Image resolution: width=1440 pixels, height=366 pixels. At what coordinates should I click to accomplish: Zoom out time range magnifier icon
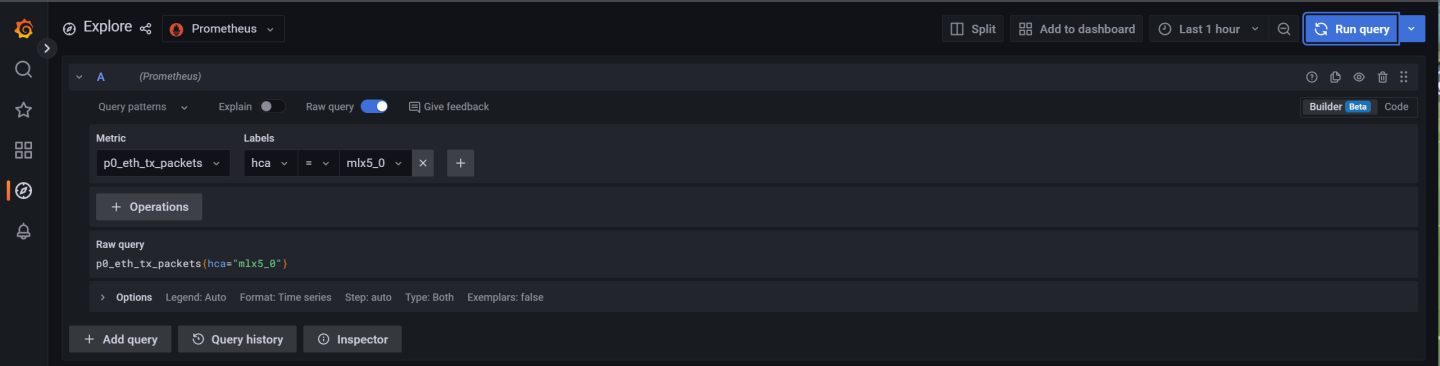tap(1284, 29)
